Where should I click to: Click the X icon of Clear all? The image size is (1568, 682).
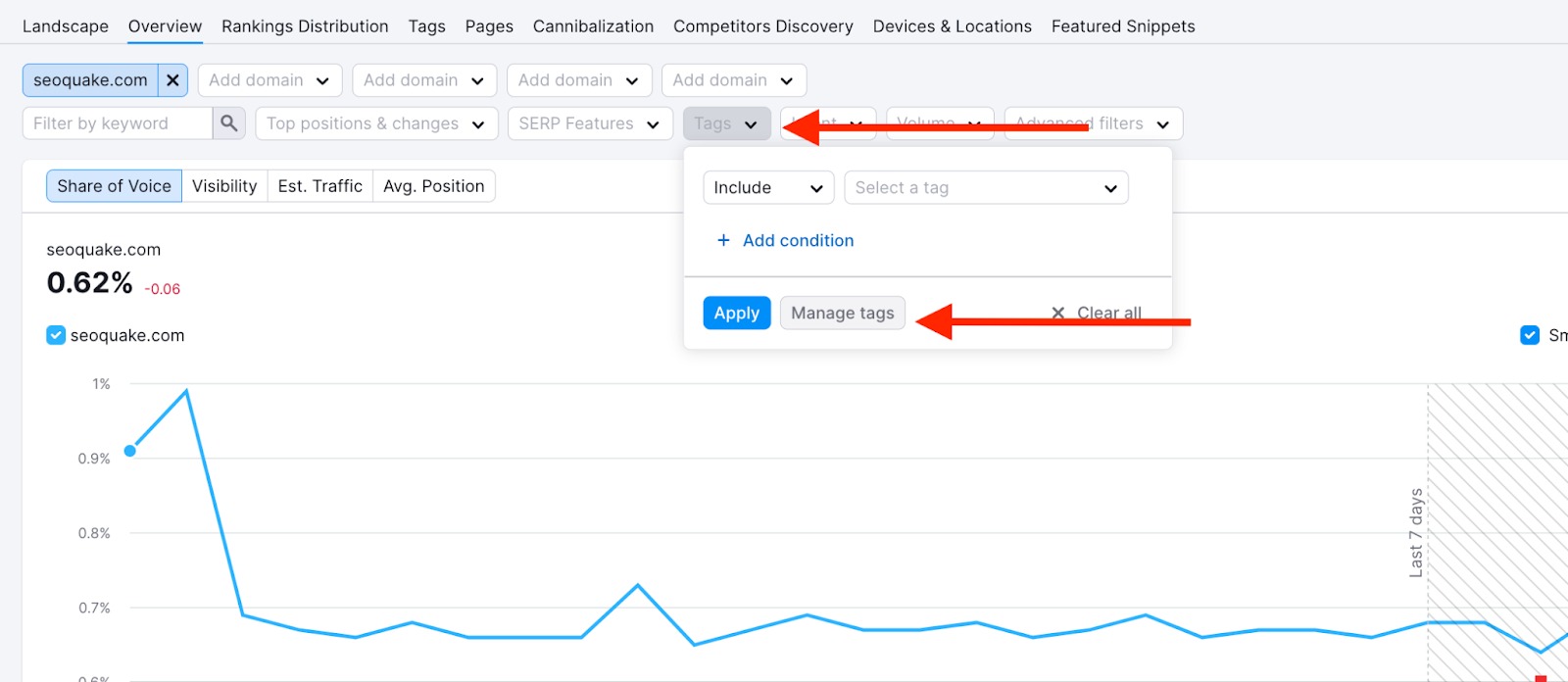point(1057,314)
